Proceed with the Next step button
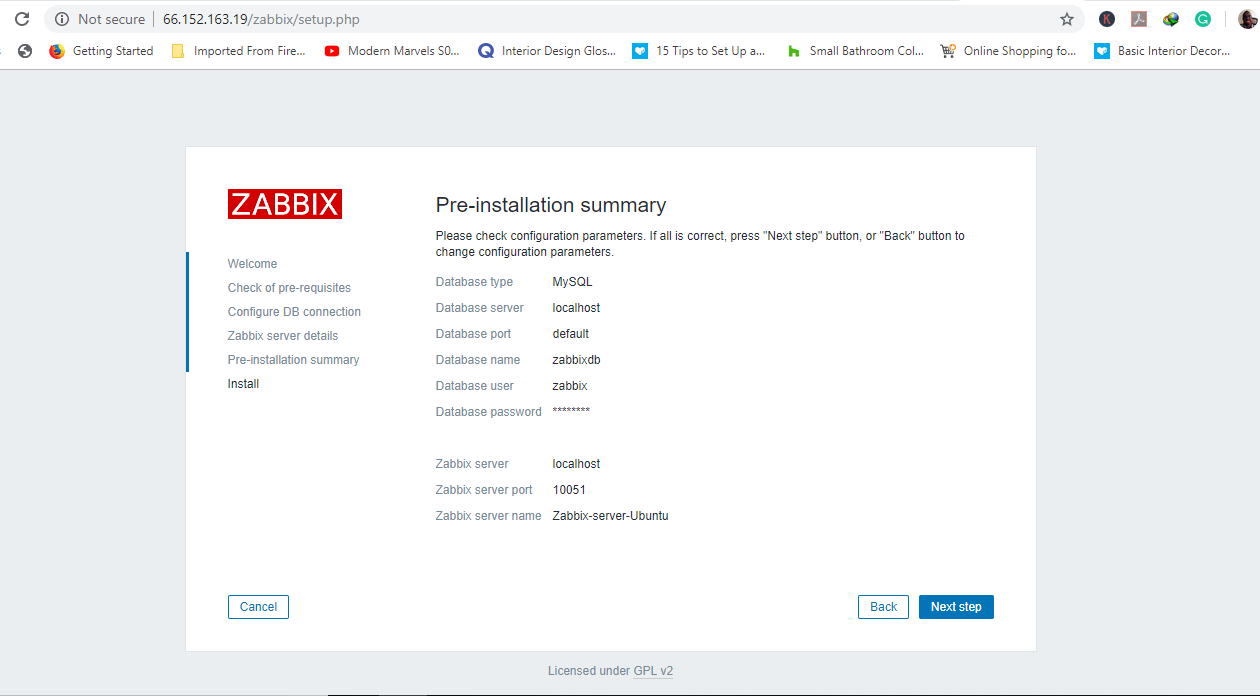The width and height of the screenshot is (1260, 696). [x=956, y=607]
